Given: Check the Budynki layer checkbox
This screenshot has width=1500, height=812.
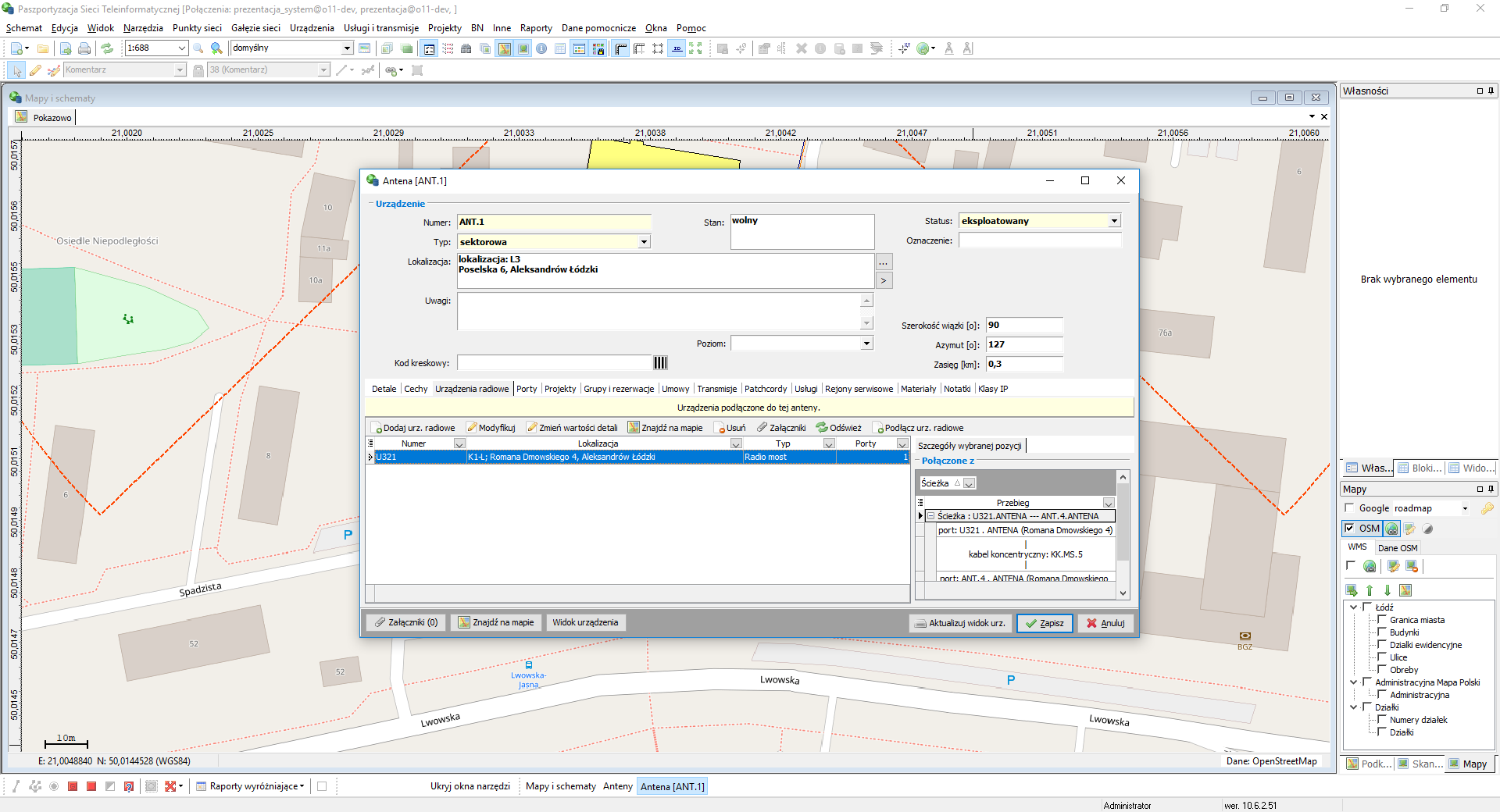Looking at the screenshot, I should click(1381, 632).
